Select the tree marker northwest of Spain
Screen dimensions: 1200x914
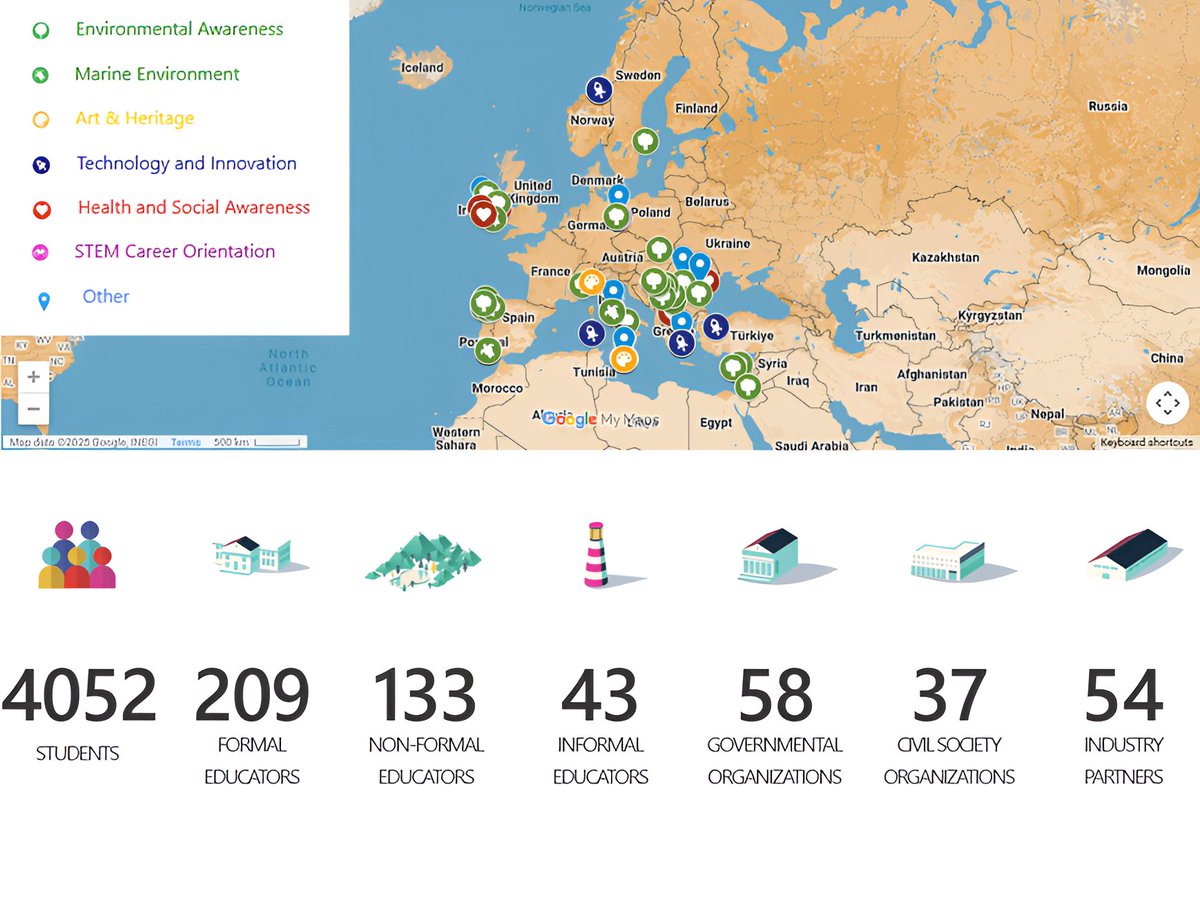tap(485, 301)
